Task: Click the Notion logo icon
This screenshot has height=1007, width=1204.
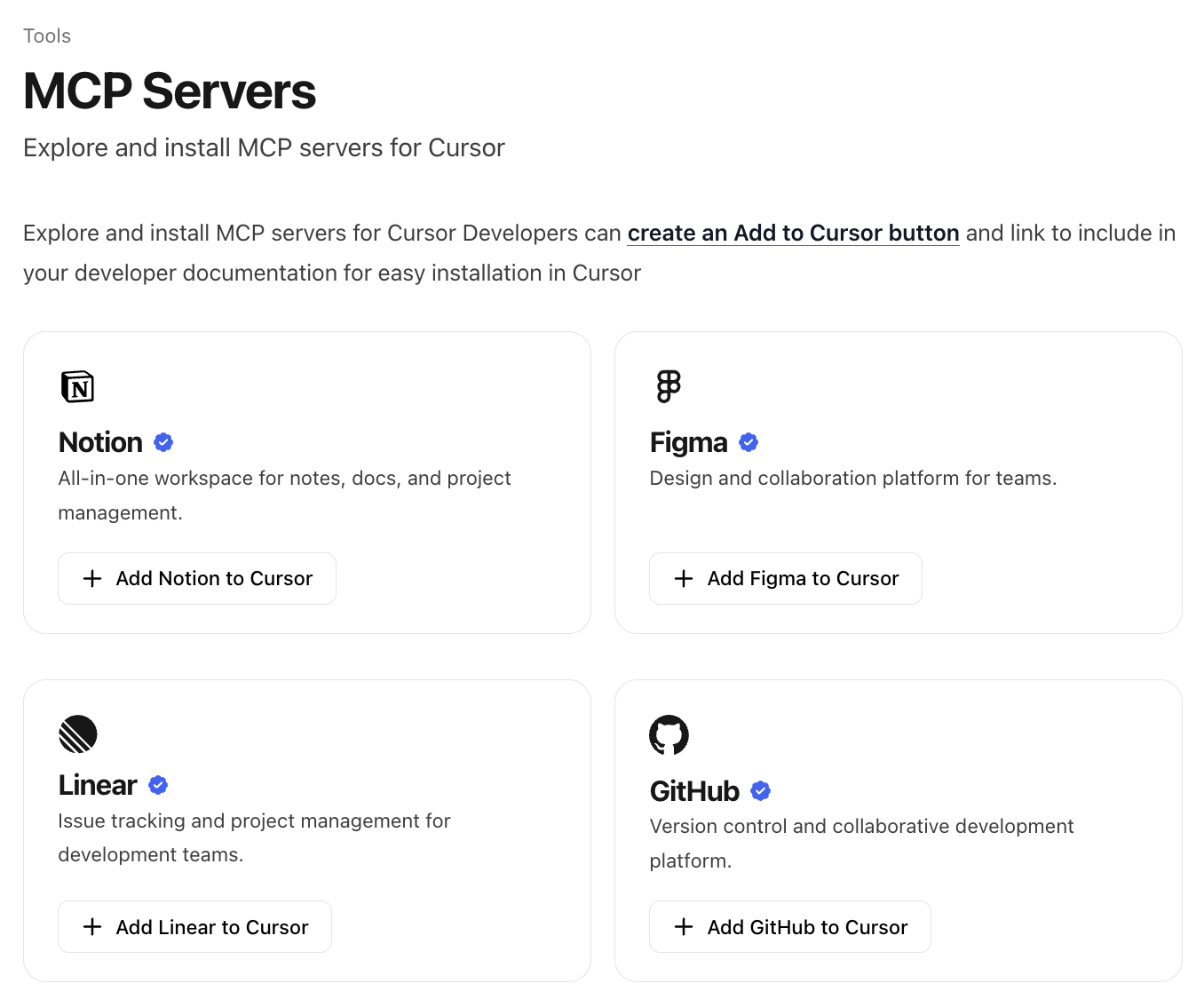Action: (x=77, y=386)
